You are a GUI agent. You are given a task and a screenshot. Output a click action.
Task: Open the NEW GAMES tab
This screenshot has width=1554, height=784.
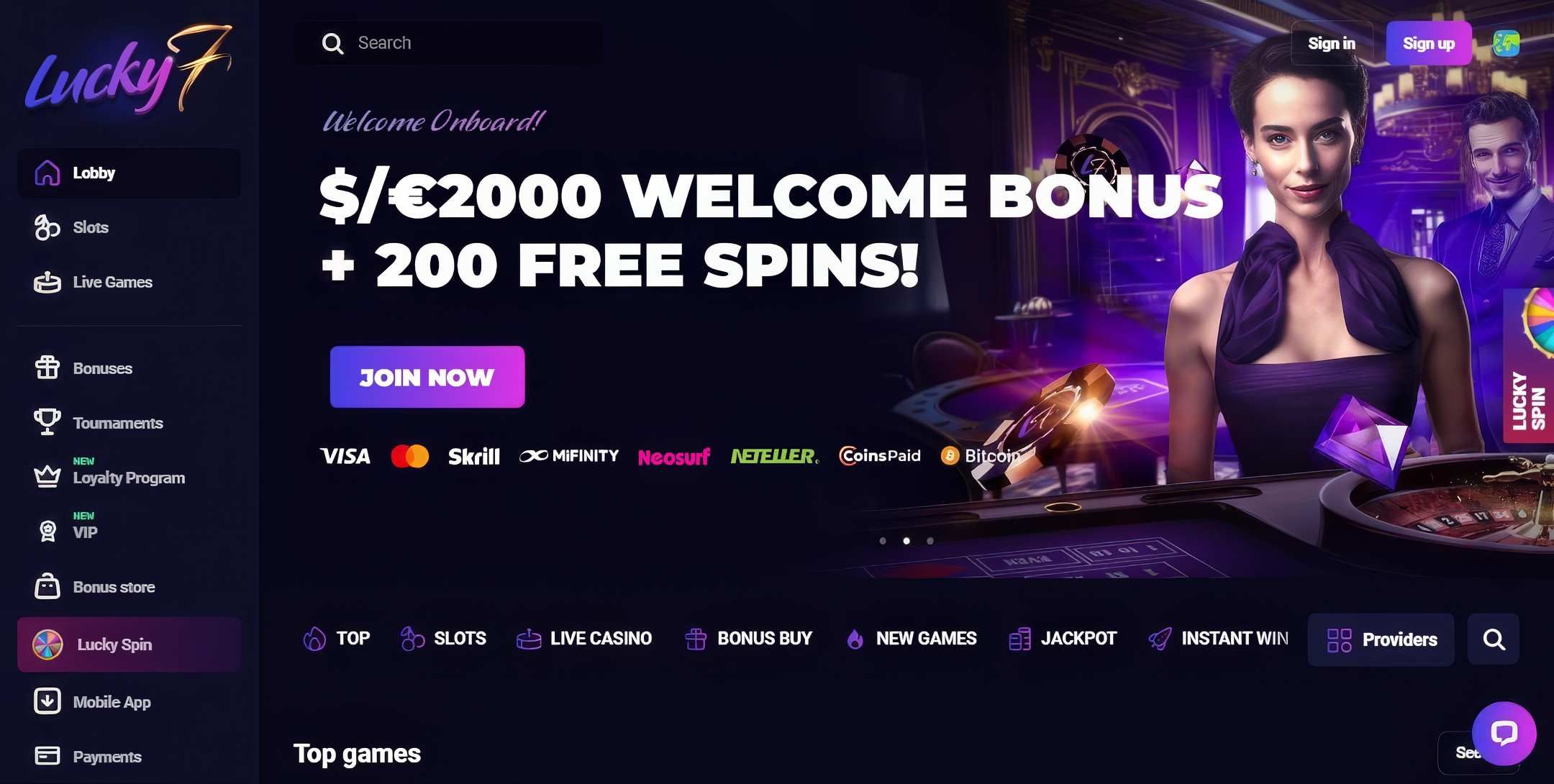tap(911, 639)
